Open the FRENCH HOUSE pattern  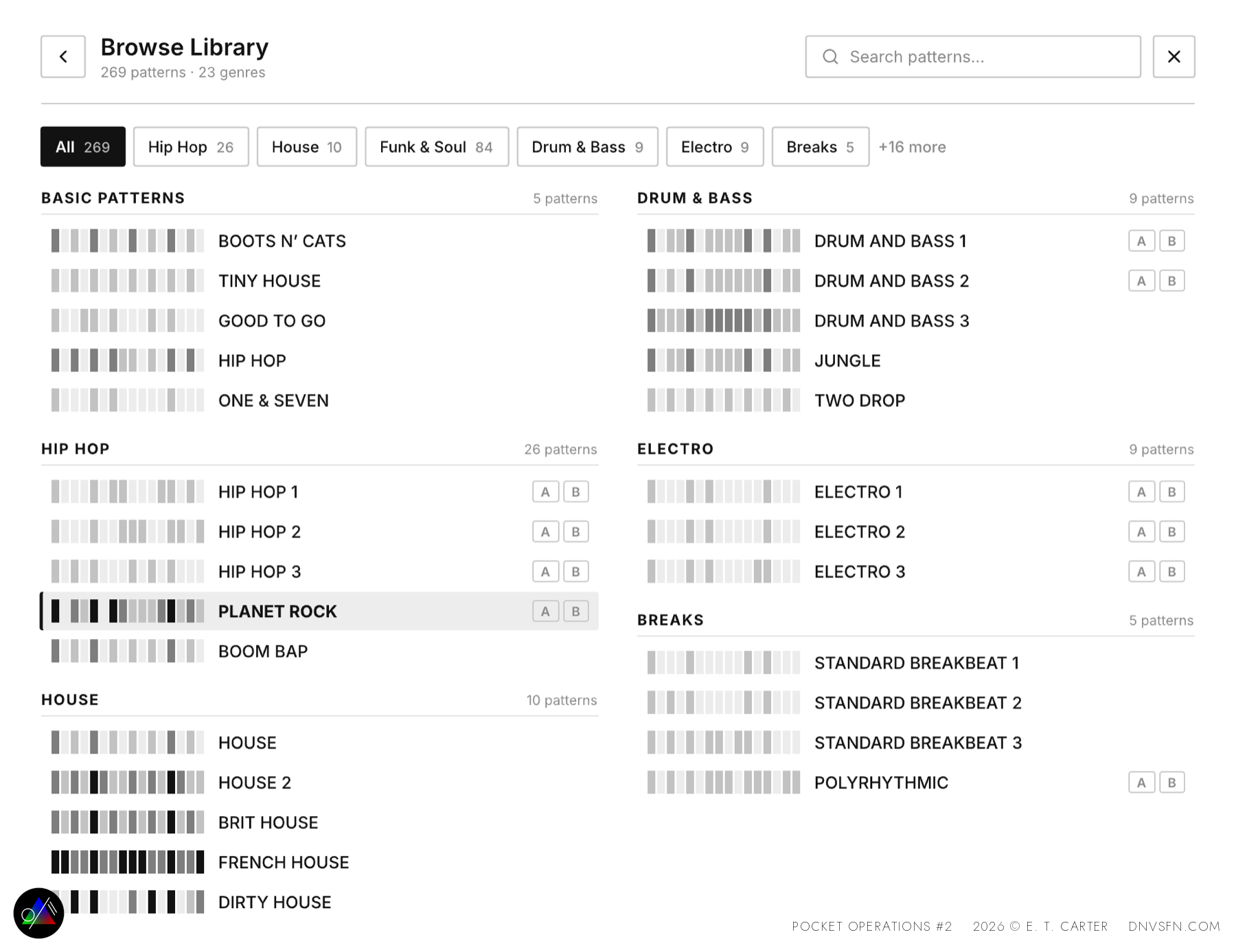(x=319, y=862)
